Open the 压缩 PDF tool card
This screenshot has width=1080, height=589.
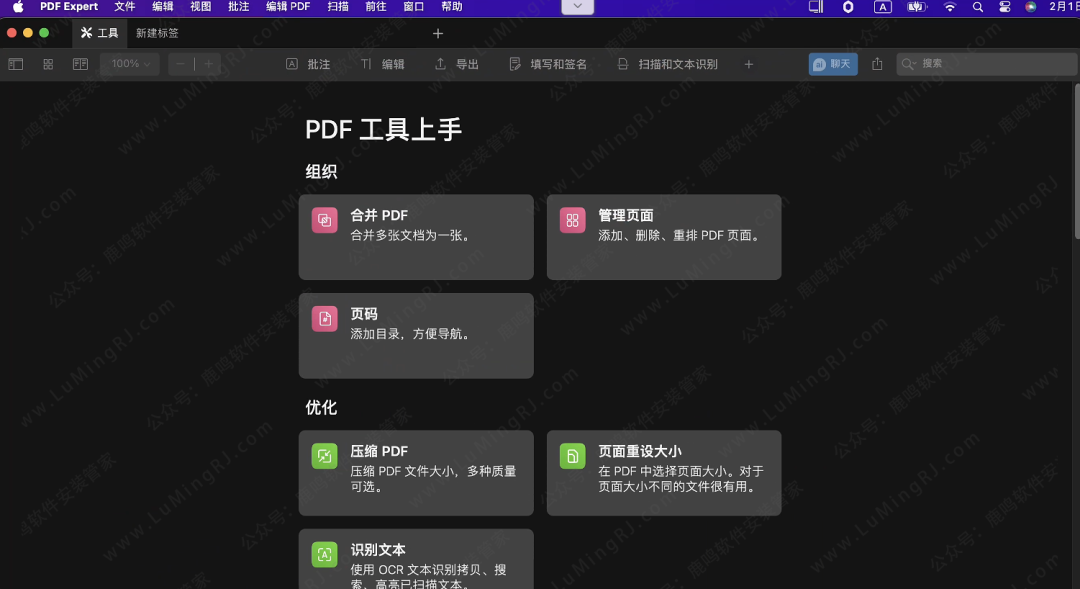point(416,473)
